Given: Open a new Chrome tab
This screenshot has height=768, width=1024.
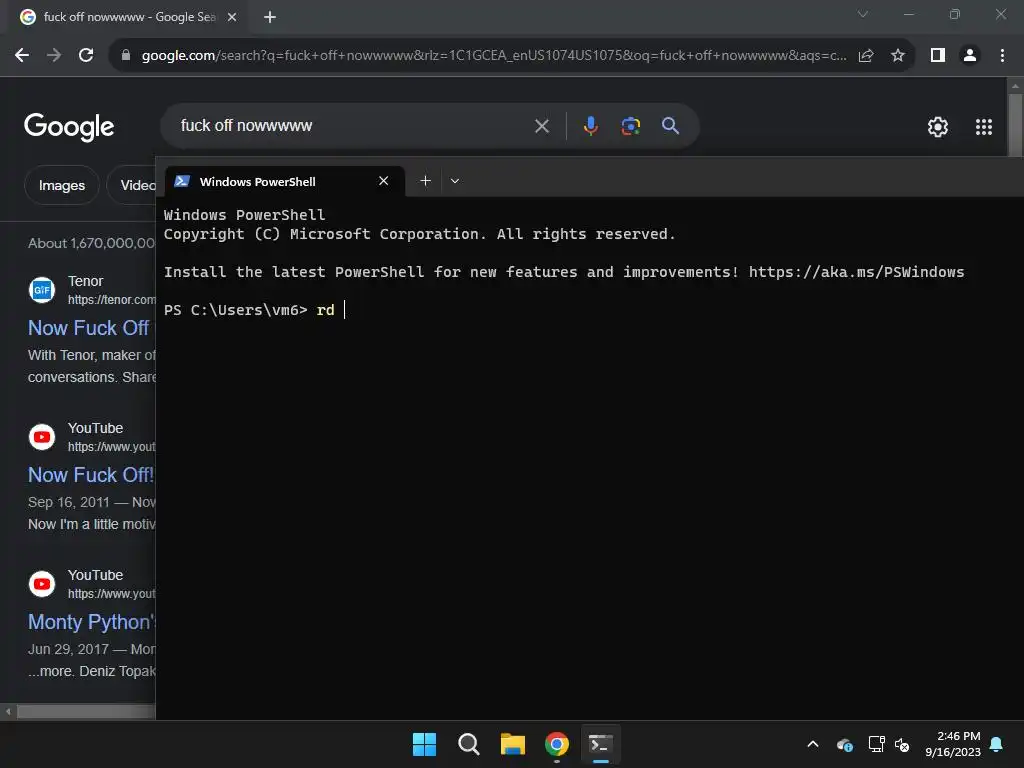Looking at the screenshot, I should click(x=270, y=17).
